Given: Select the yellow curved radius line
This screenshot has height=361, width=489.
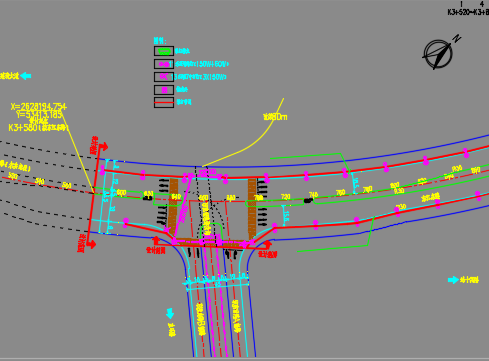Looking at the screenshot, I should tap(243, 133).
